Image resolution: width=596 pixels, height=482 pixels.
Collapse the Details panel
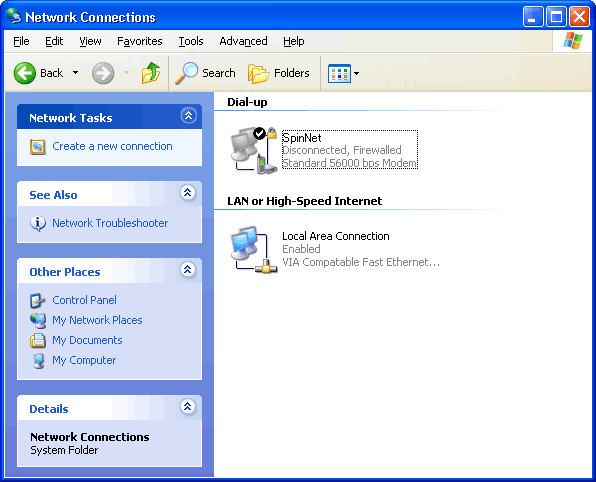[x=188, y=407]
